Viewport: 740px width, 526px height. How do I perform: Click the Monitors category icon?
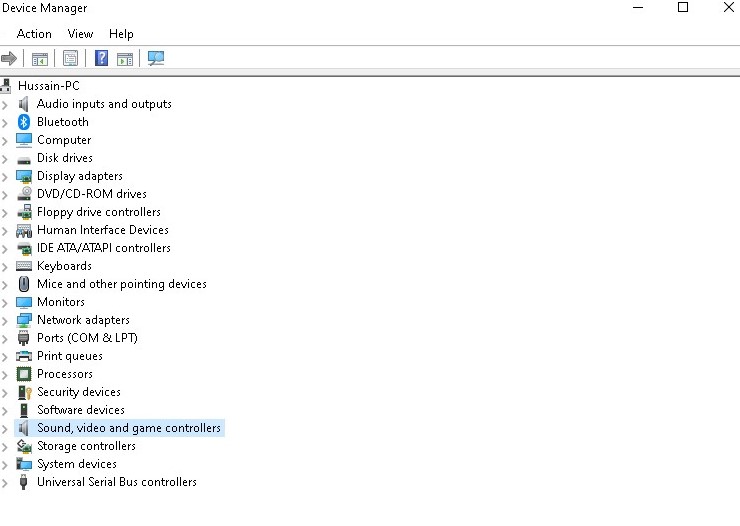[x=25, y=302]
